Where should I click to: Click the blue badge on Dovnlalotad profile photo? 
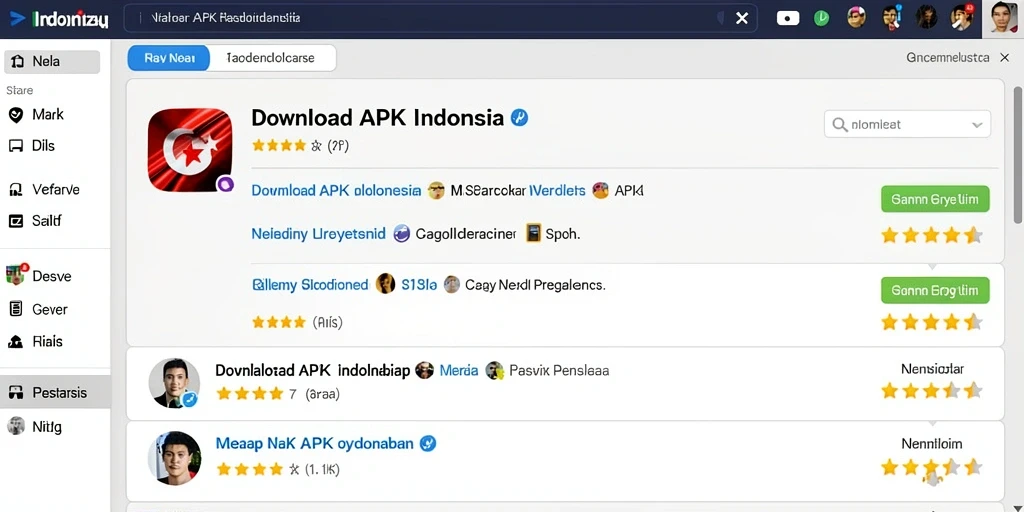(x=189, y=398)
